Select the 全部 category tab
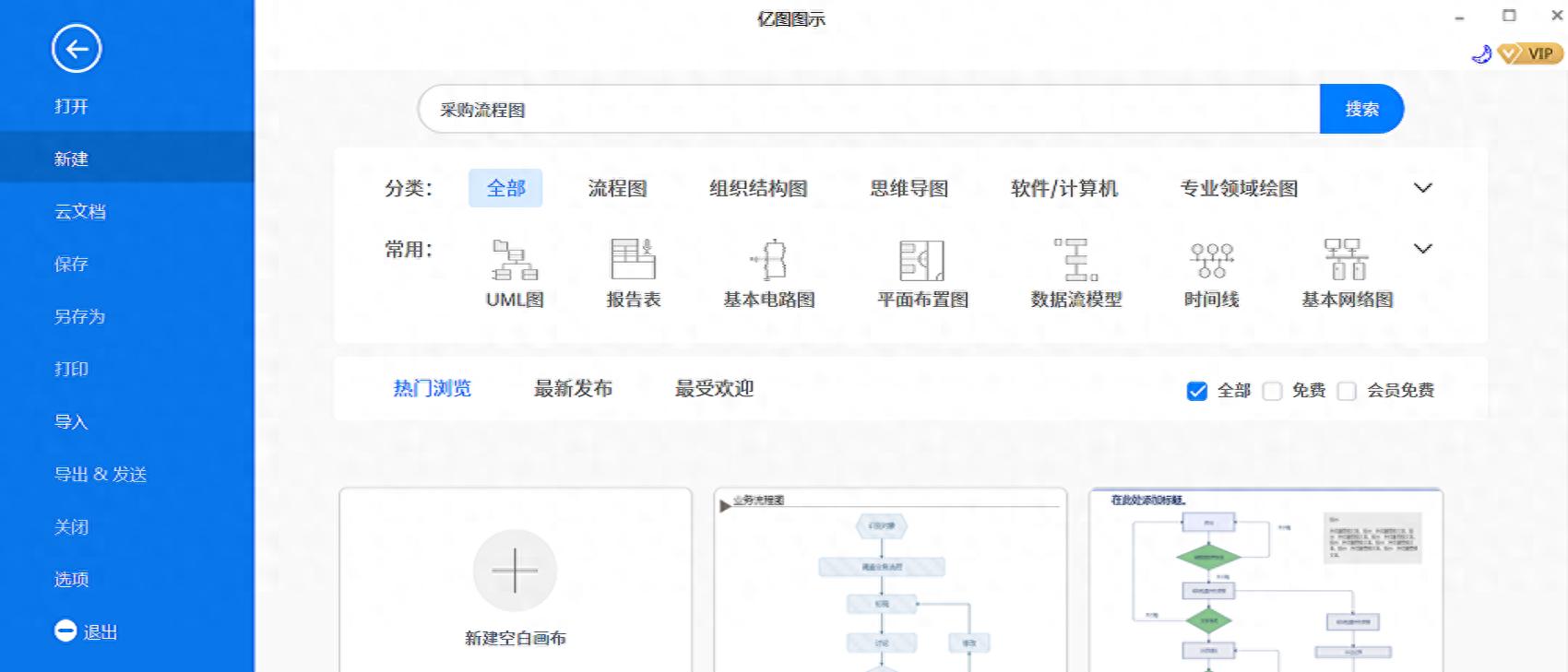 tap(505, 188)
